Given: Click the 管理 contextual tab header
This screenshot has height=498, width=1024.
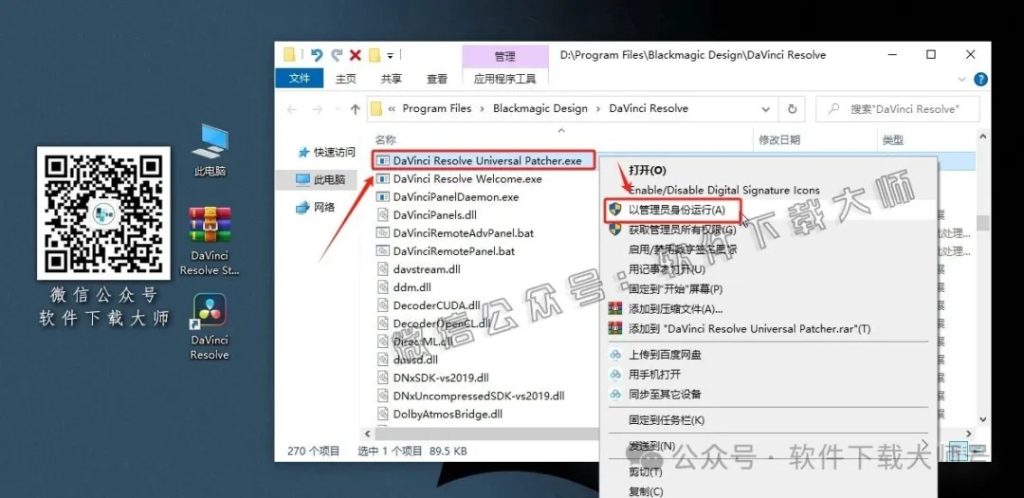Looking at the screenshot, I should pyautogui.click(x=505, y=57).
